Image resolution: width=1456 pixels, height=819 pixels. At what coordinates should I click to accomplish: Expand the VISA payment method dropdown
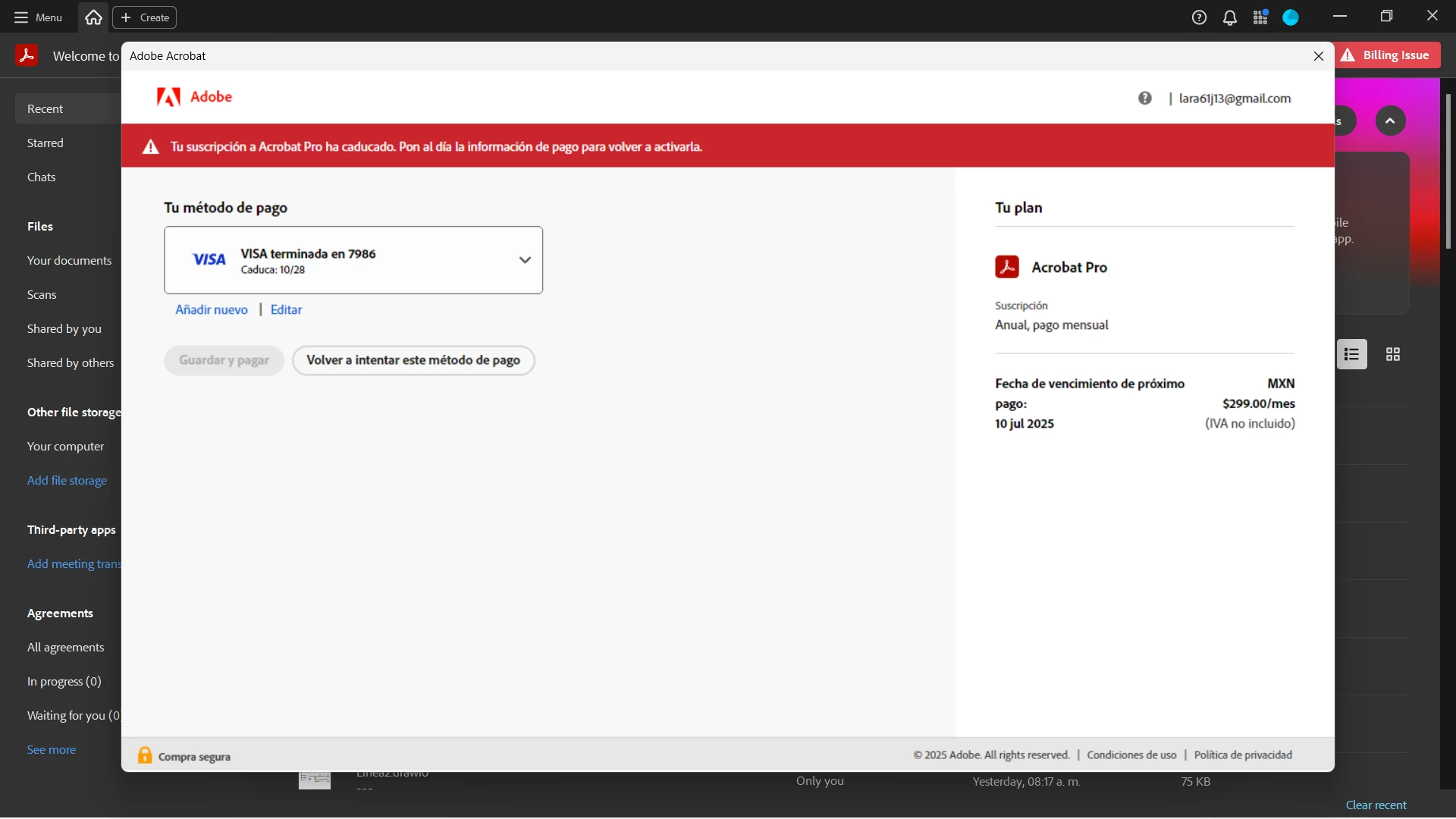tap(525, 260)
